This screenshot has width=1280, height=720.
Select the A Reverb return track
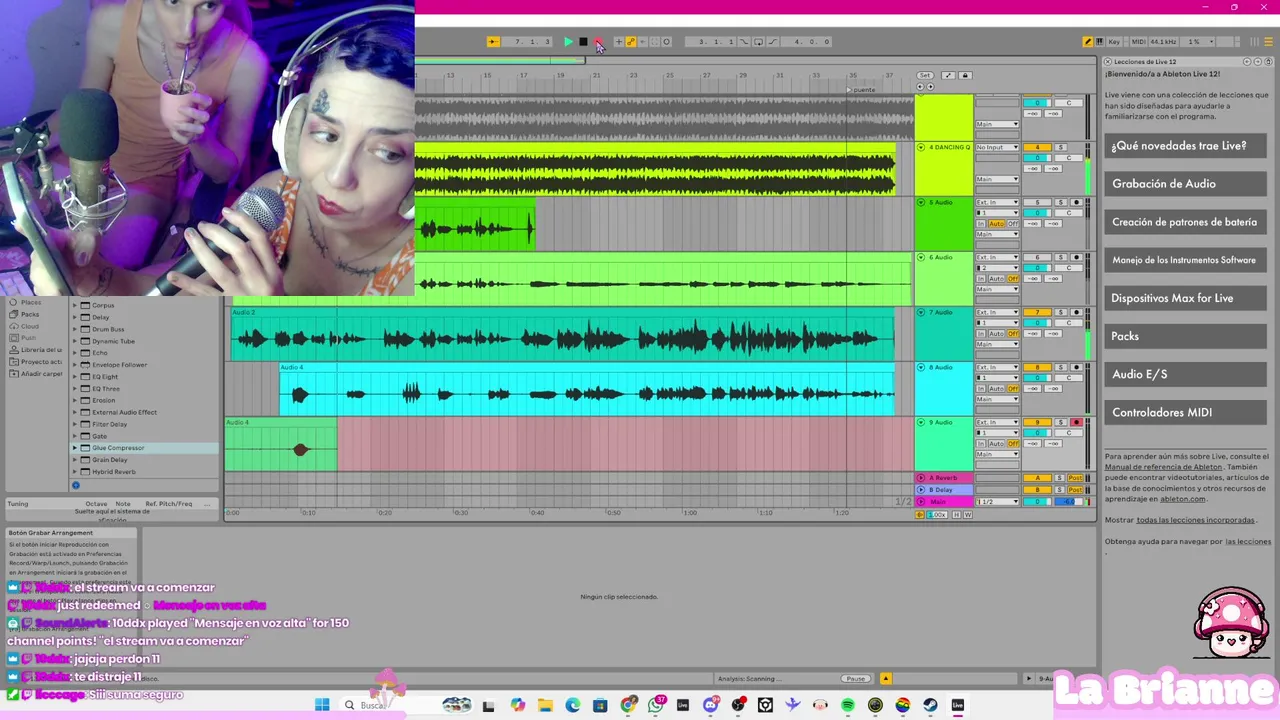click(x=945, y=478)
